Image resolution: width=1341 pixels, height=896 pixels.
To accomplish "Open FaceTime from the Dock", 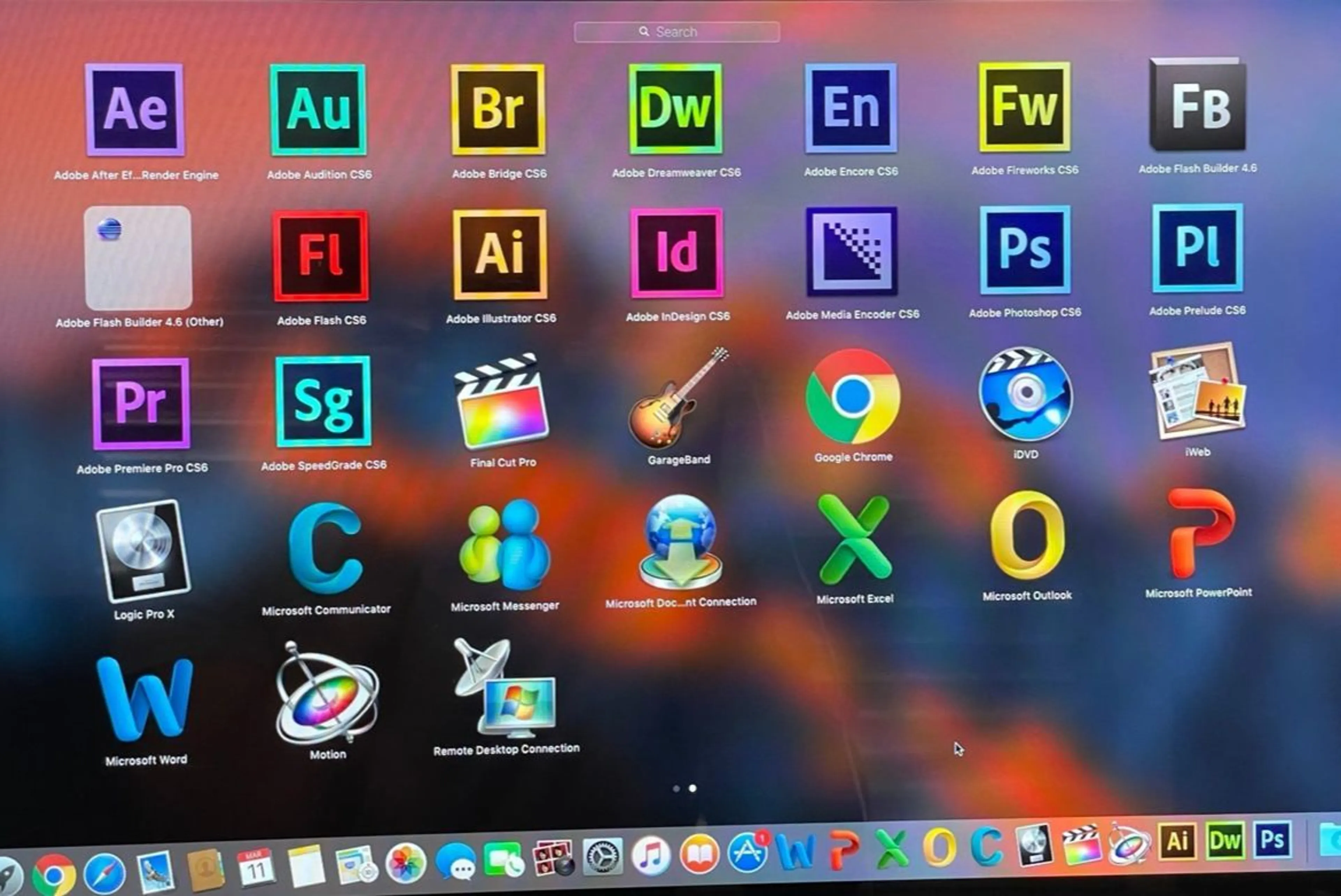I will pos(504,860).
